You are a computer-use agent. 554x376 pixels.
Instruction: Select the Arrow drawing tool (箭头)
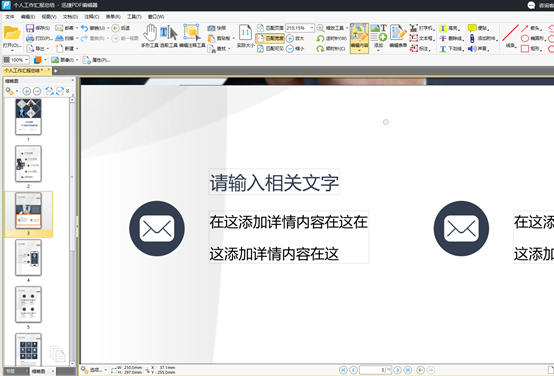(x=532, y=28)
